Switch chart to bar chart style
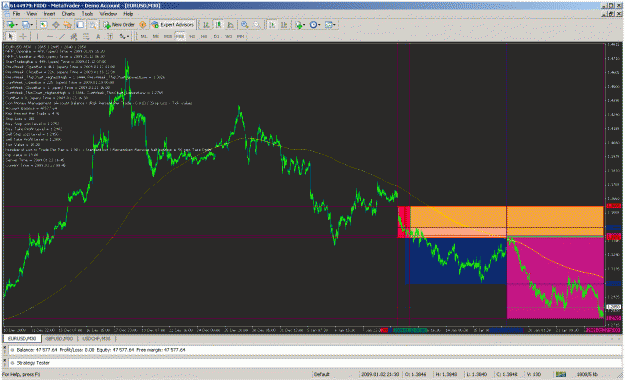The image size is (625, 380). pyautogui.click(x=206, y=25)
